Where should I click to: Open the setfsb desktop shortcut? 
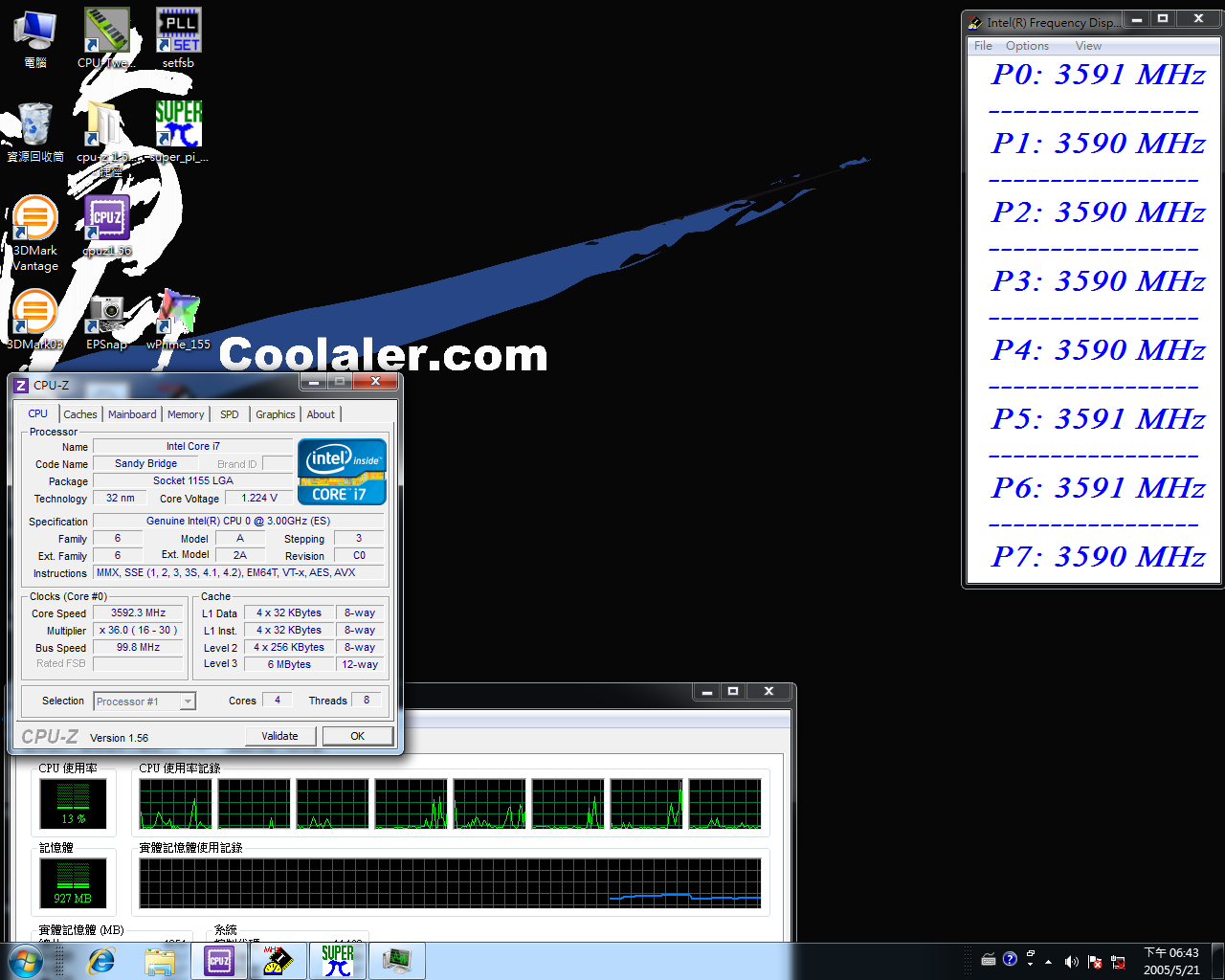[178, 38]
